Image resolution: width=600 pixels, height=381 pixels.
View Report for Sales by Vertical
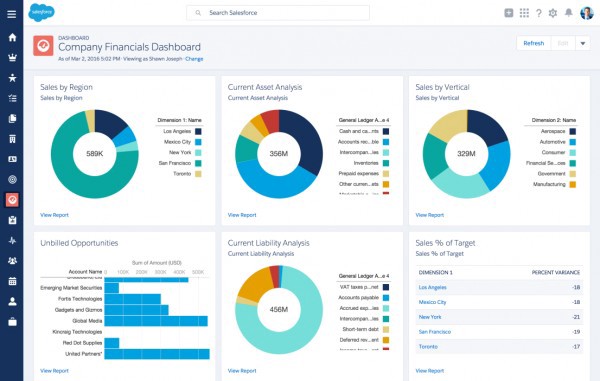pyautogui.click(x=430, y=215)
